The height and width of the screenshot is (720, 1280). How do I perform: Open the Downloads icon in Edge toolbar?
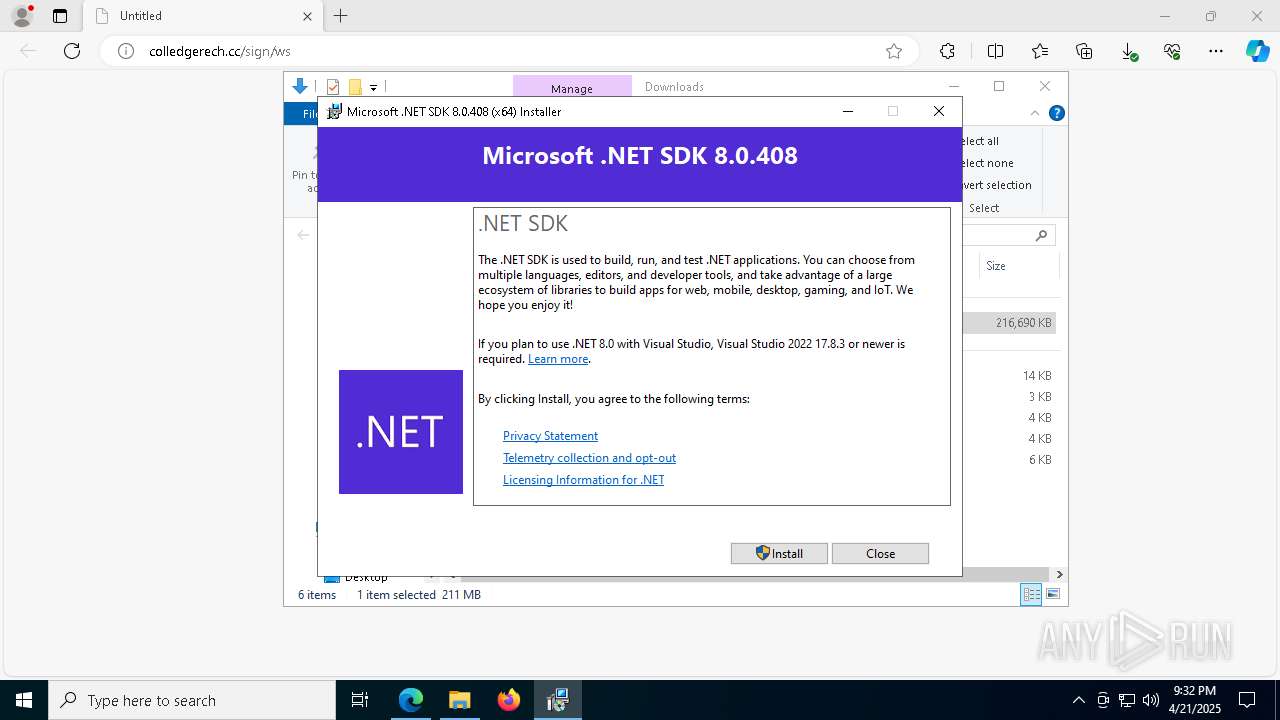pos(1129,51)
